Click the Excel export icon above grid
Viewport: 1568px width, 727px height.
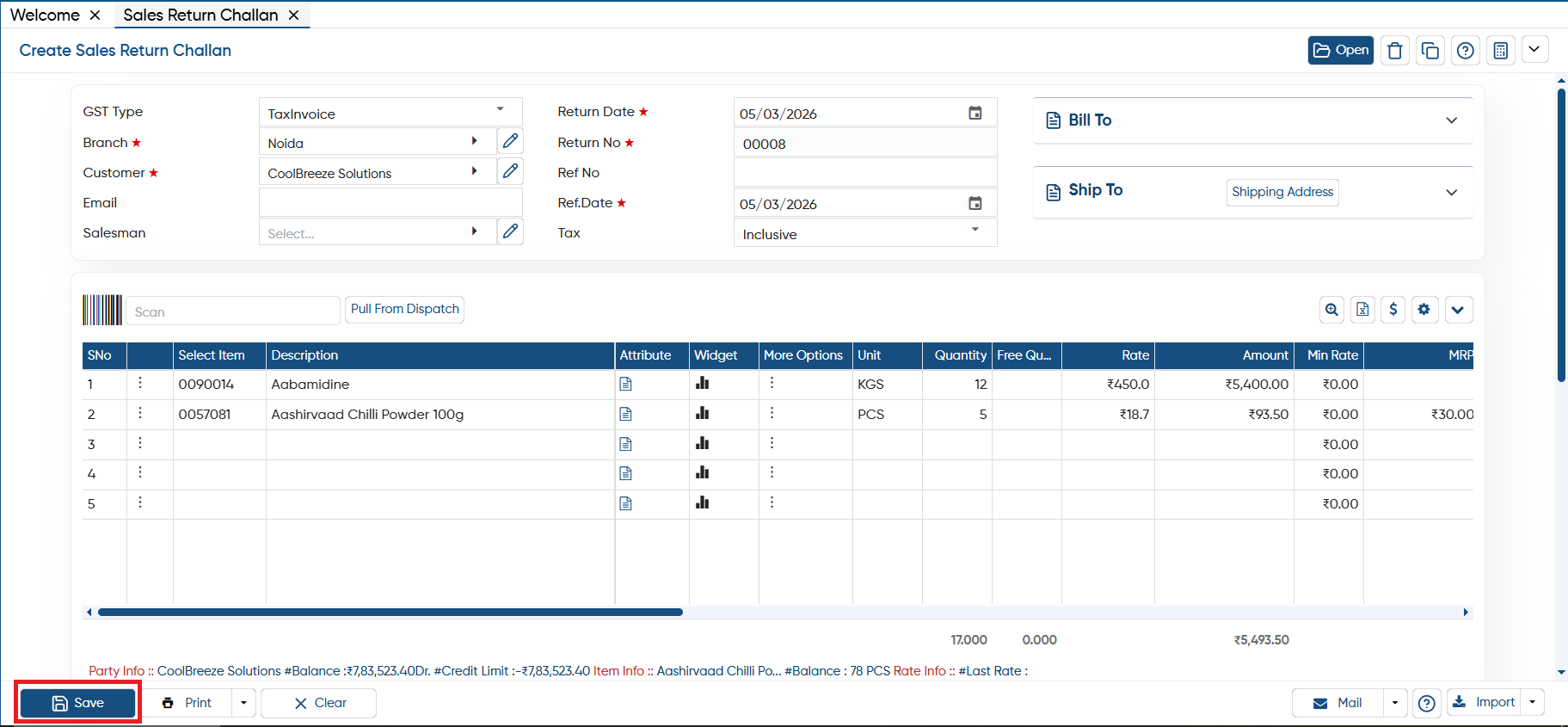(1362, 310)
